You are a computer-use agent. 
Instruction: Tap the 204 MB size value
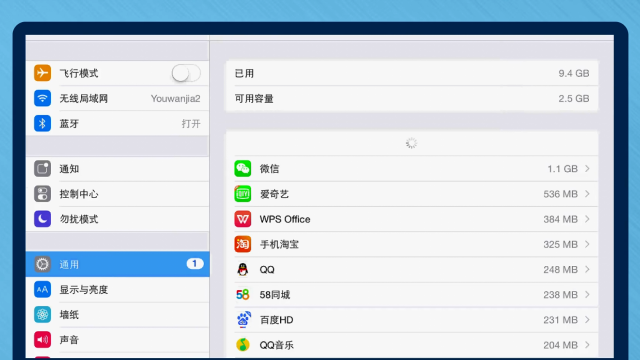[x=560, y=345]
